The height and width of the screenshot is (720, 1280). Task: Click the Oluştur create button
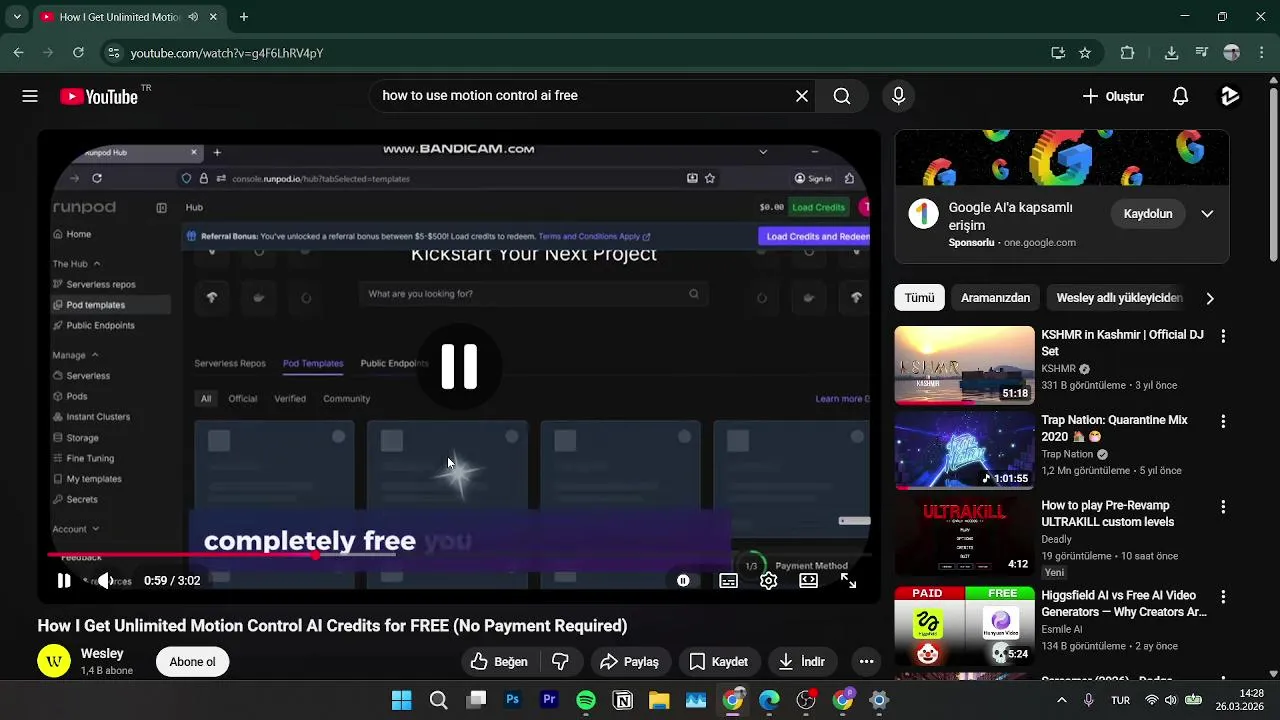(1113, 96)
